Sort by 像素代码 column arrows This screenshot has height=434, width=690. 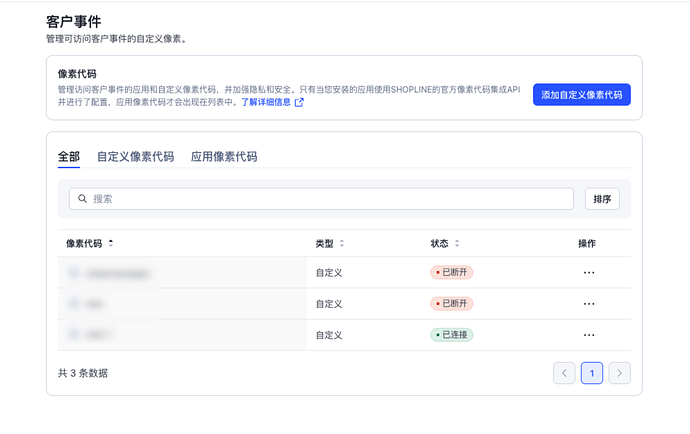tap(111, 243)
